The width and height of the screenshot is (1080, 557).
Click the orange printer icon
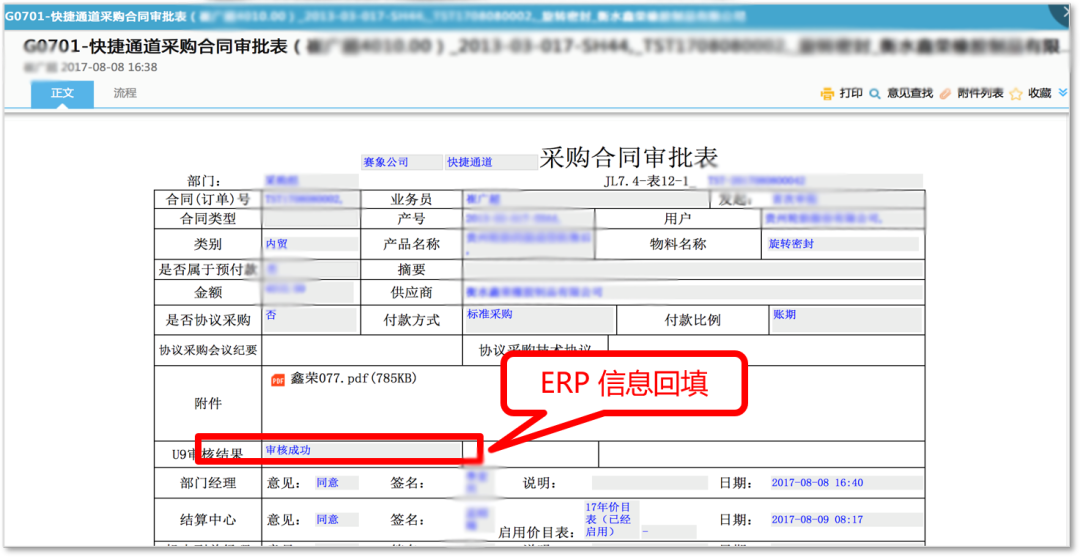827,94
